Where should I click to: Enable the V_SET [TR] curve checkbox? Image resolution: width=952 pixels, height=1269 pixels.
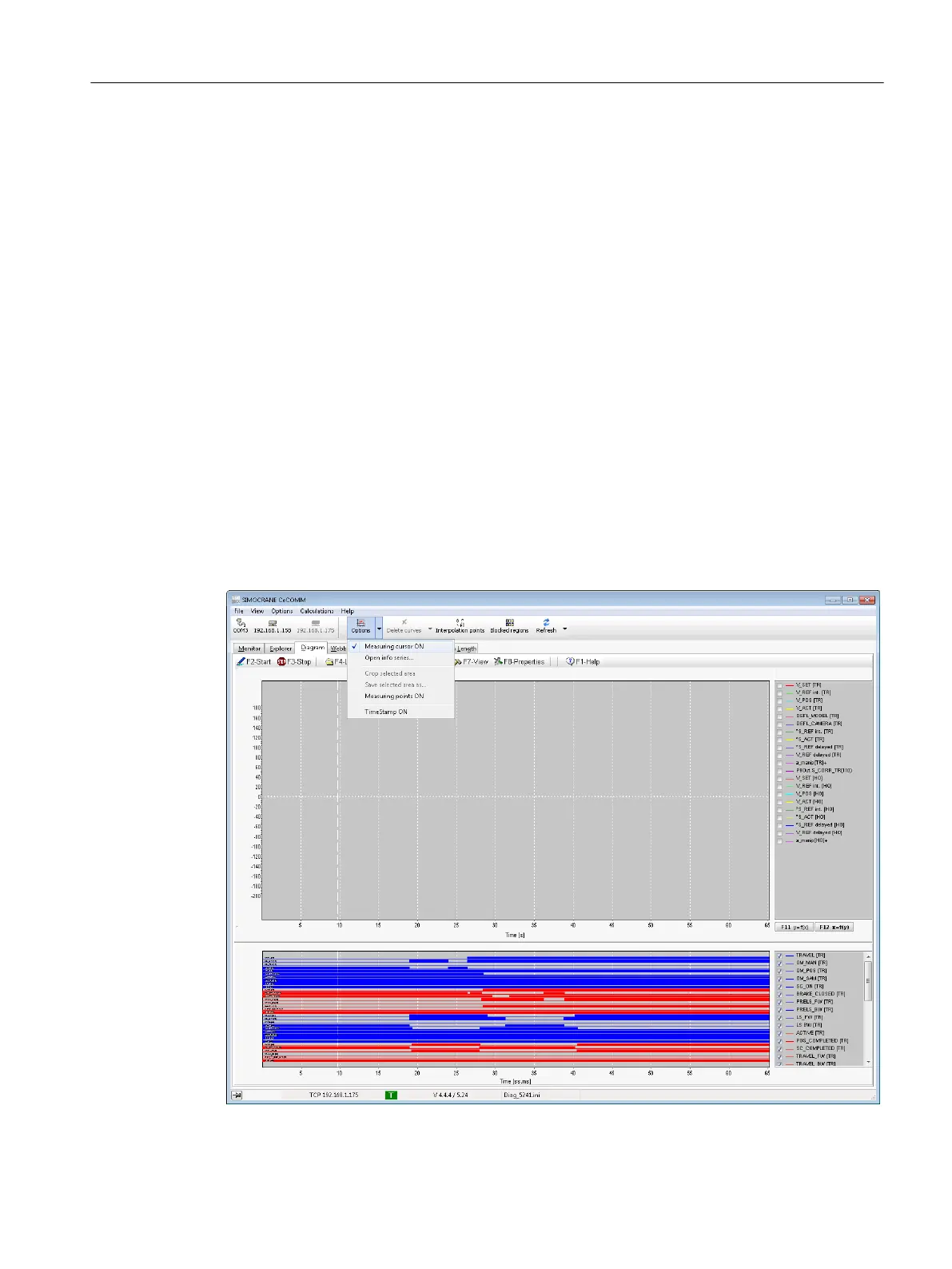coord(780,685)
